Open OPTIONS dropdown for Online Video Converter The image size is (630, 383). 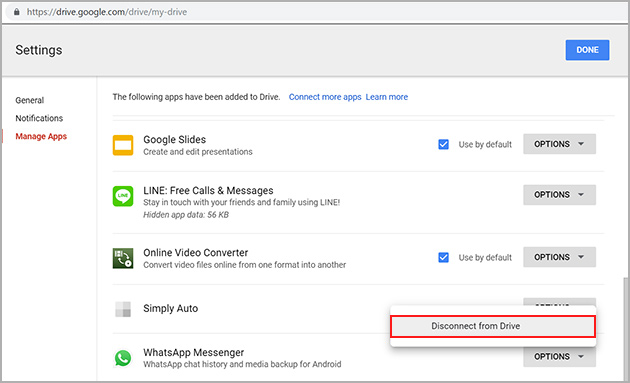coord(559,257)
